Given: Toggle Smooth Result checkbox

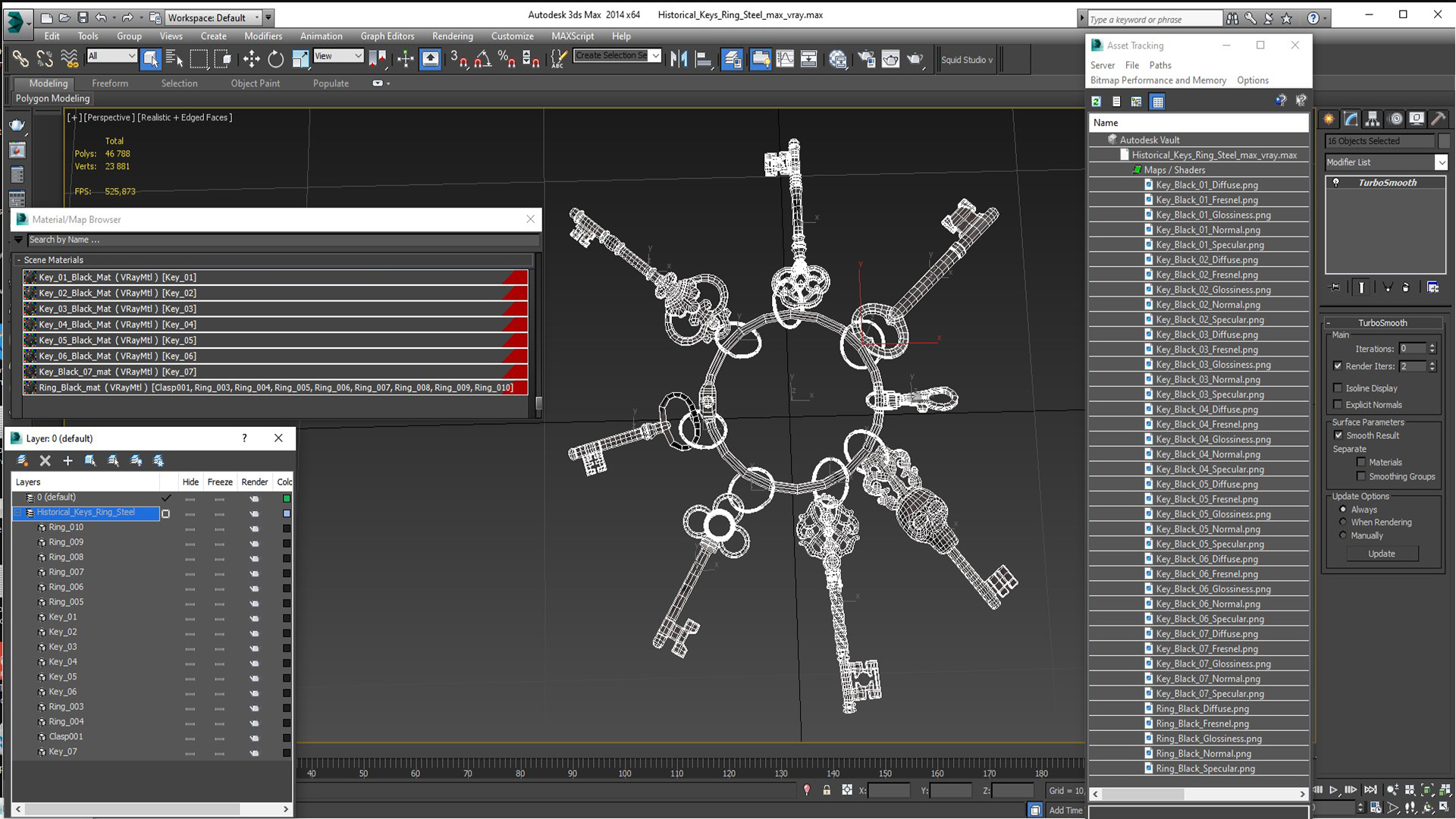Looking at the screenshot, I should pyautogui.click(x=1338, y=435).
